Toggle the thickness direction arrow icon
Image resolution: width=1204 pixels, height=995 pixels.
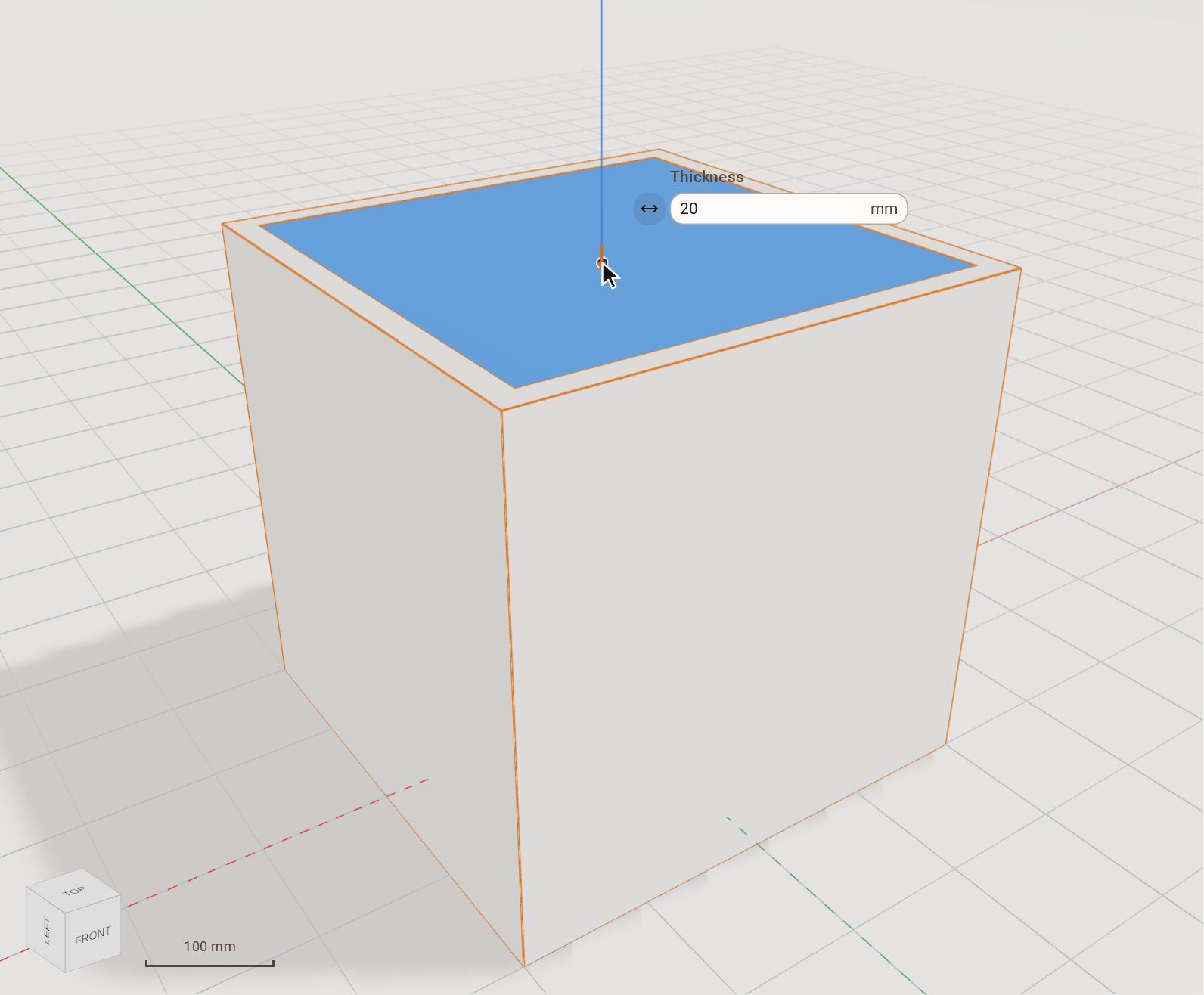649,209
